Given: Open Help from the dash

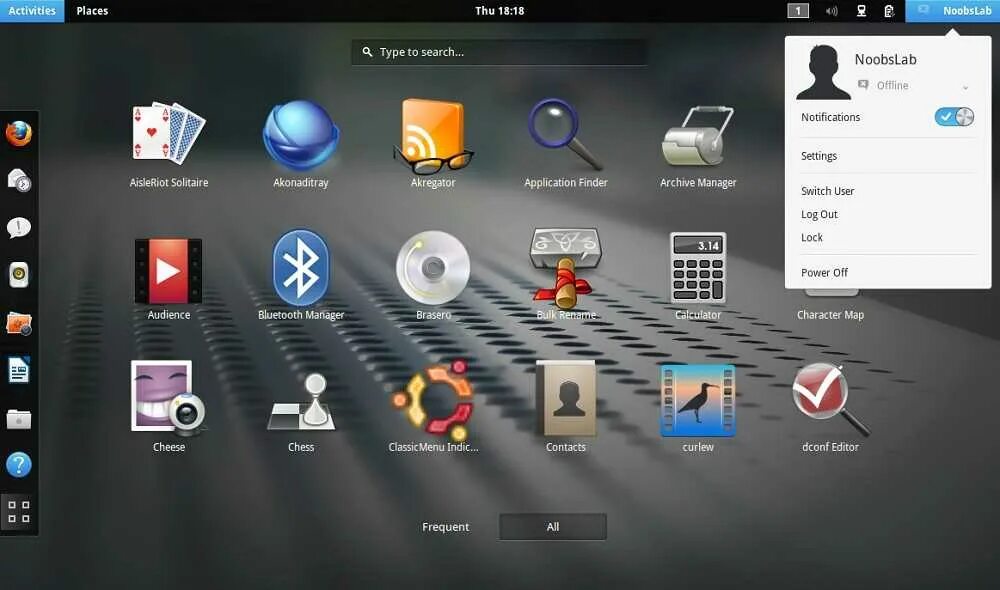Looking at the screenshot, I should 18,464.
